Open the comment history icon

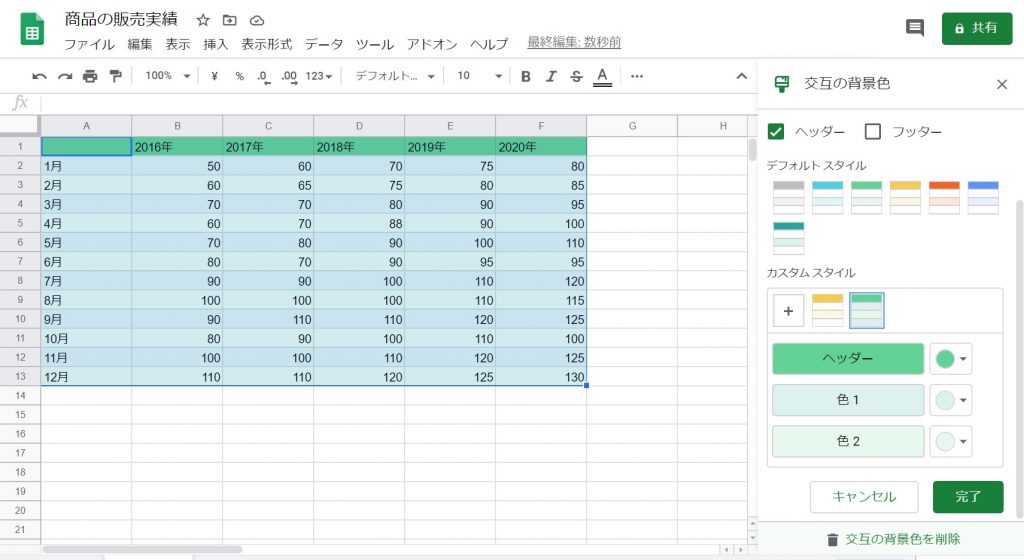(914, 28)
